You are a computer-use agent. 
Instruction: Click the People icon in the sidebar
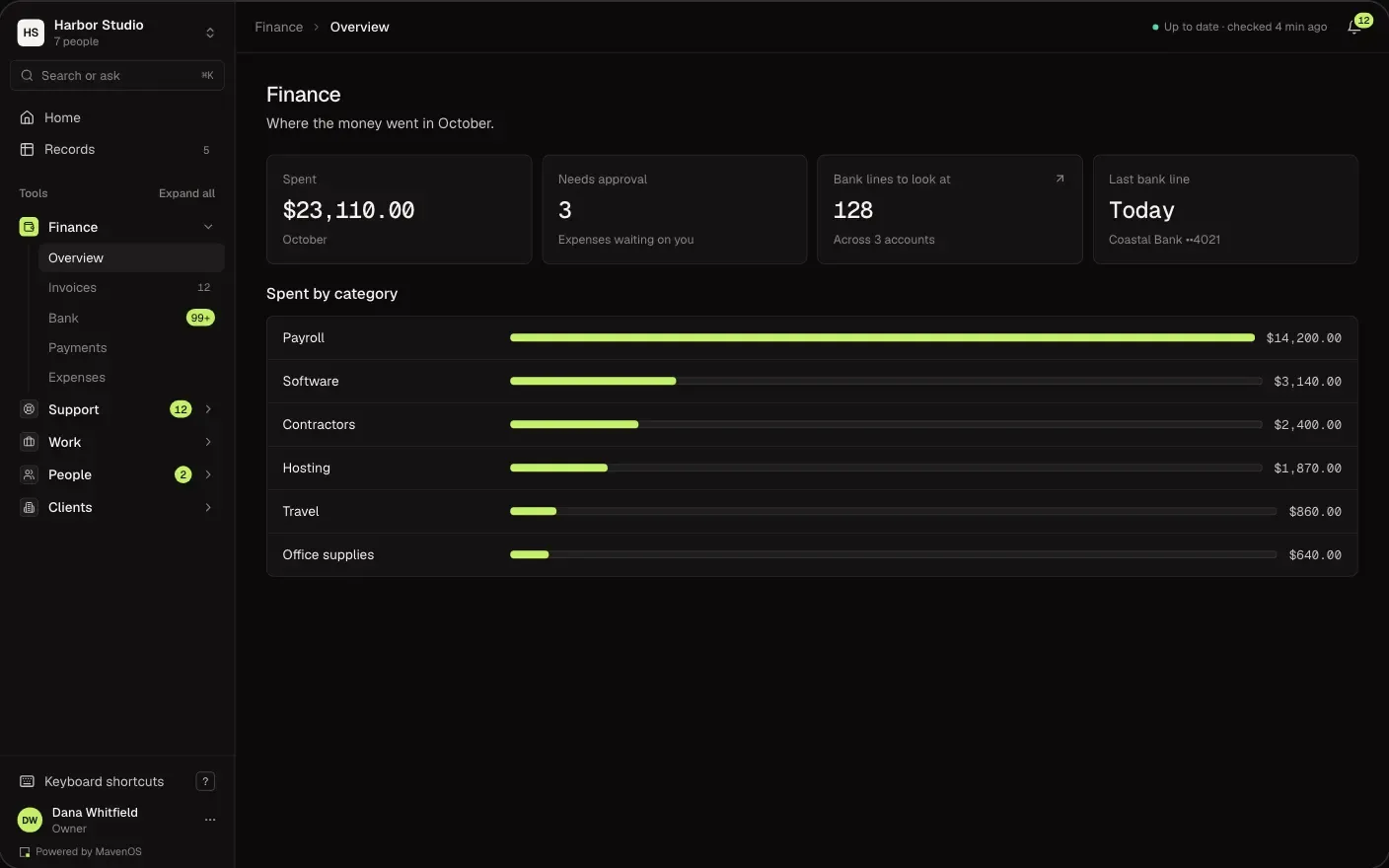pyautogui.click(x=29, y=474)
